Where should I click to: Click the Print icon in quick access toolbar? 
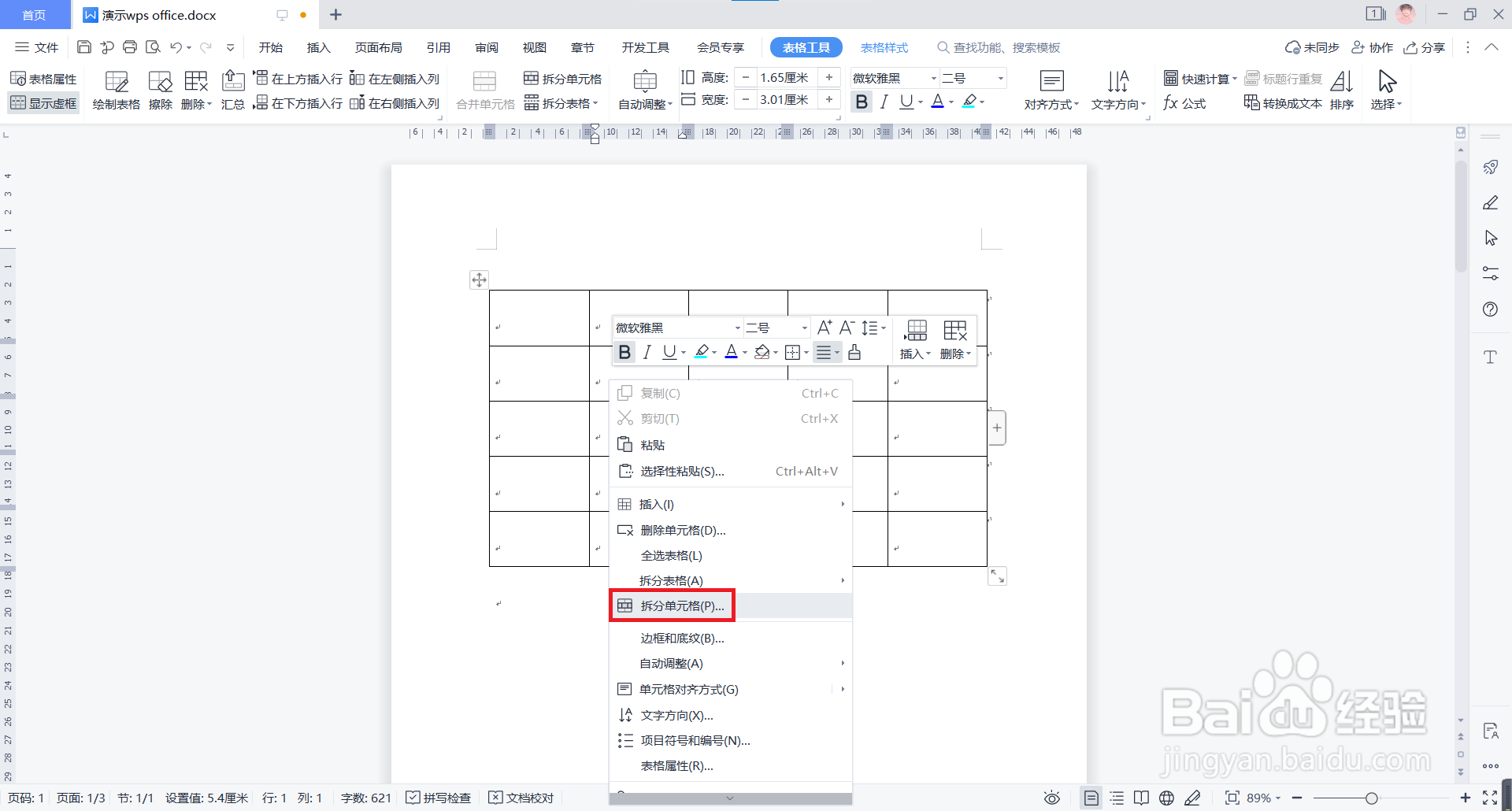click(x=130, y=47)
